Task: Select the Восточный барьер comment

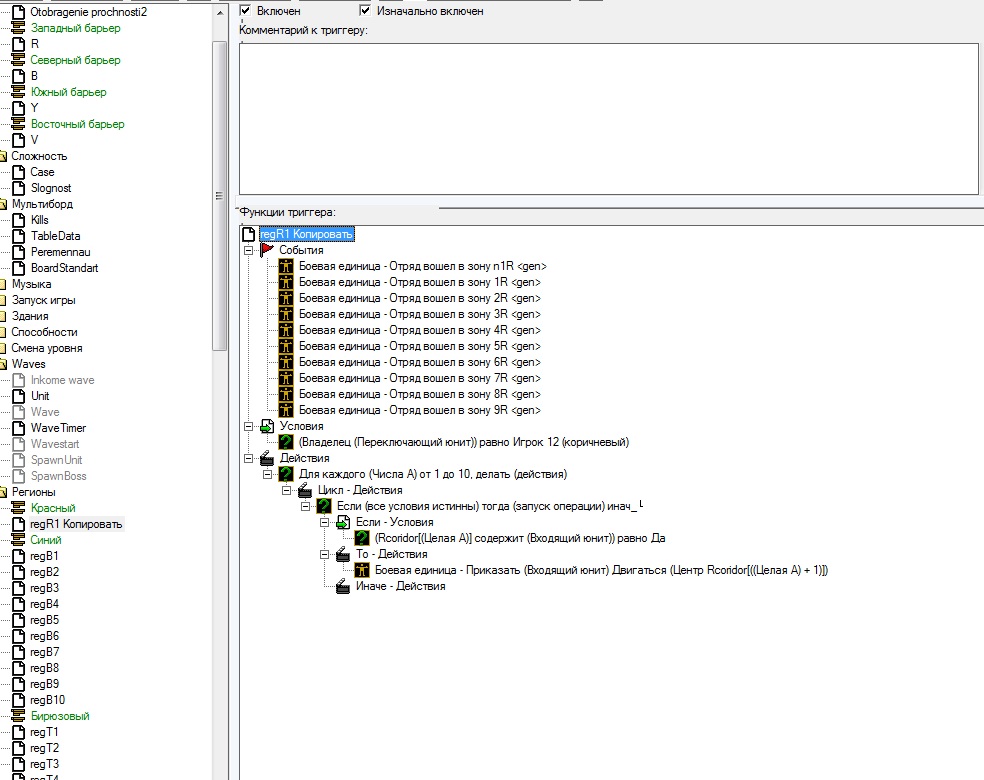Action: [x=78, y=124]
